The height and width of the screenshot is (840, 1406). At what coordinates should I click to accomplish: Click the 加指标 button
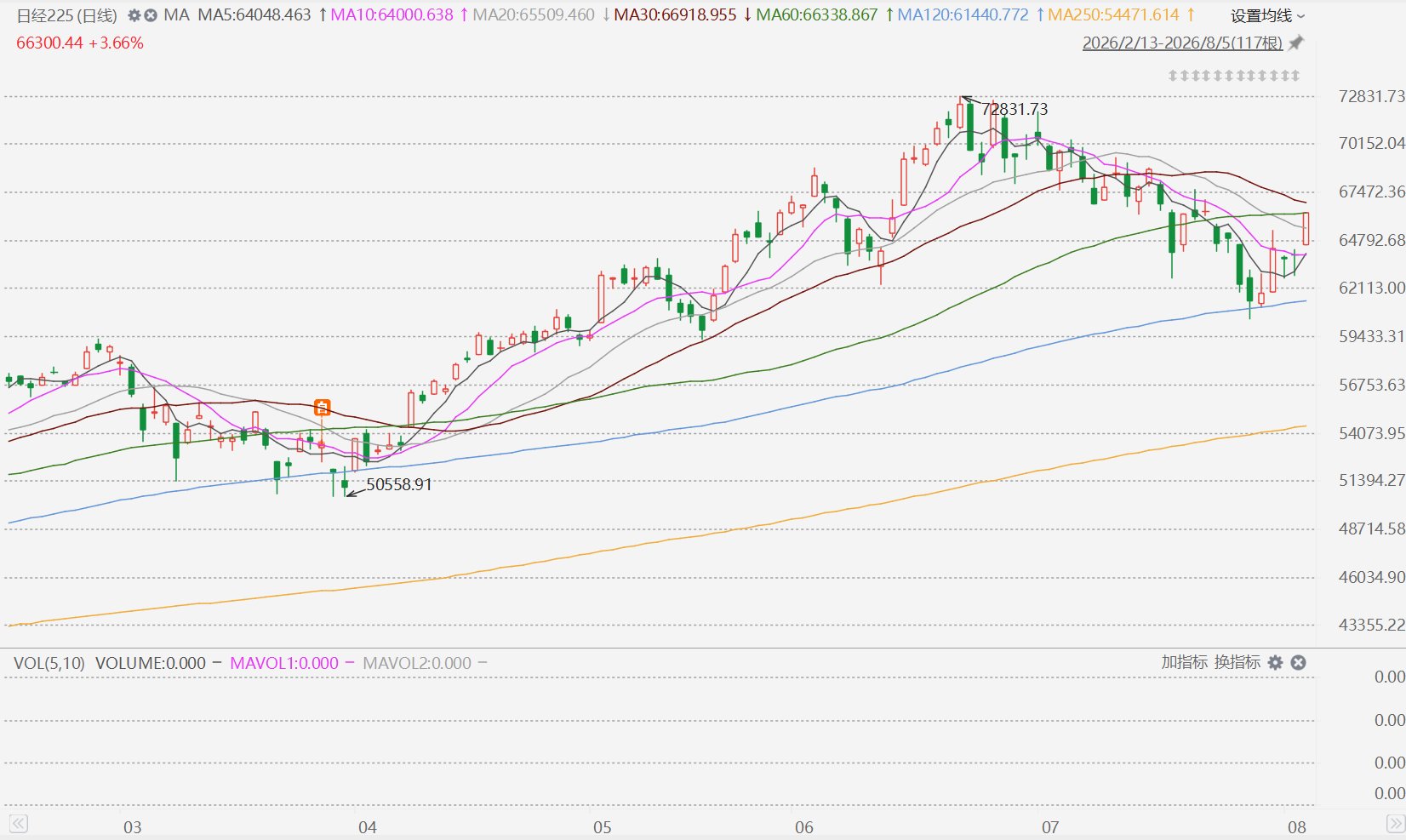click(x=1184, y=662)
